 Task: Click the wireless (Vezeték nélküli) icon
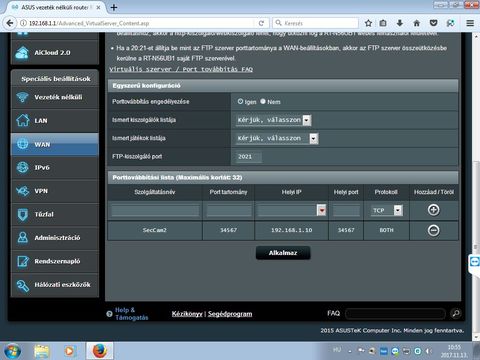click(x=22, y=97)
